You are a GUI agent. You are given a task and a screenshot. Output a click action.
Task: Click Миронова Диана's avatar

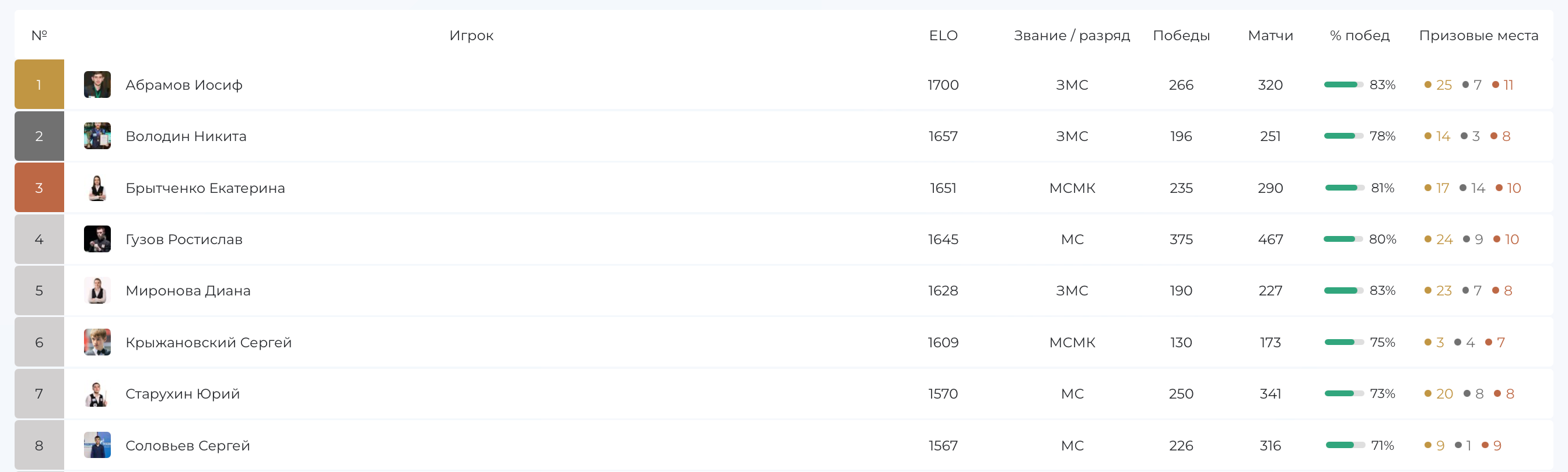tap(97, 291)
